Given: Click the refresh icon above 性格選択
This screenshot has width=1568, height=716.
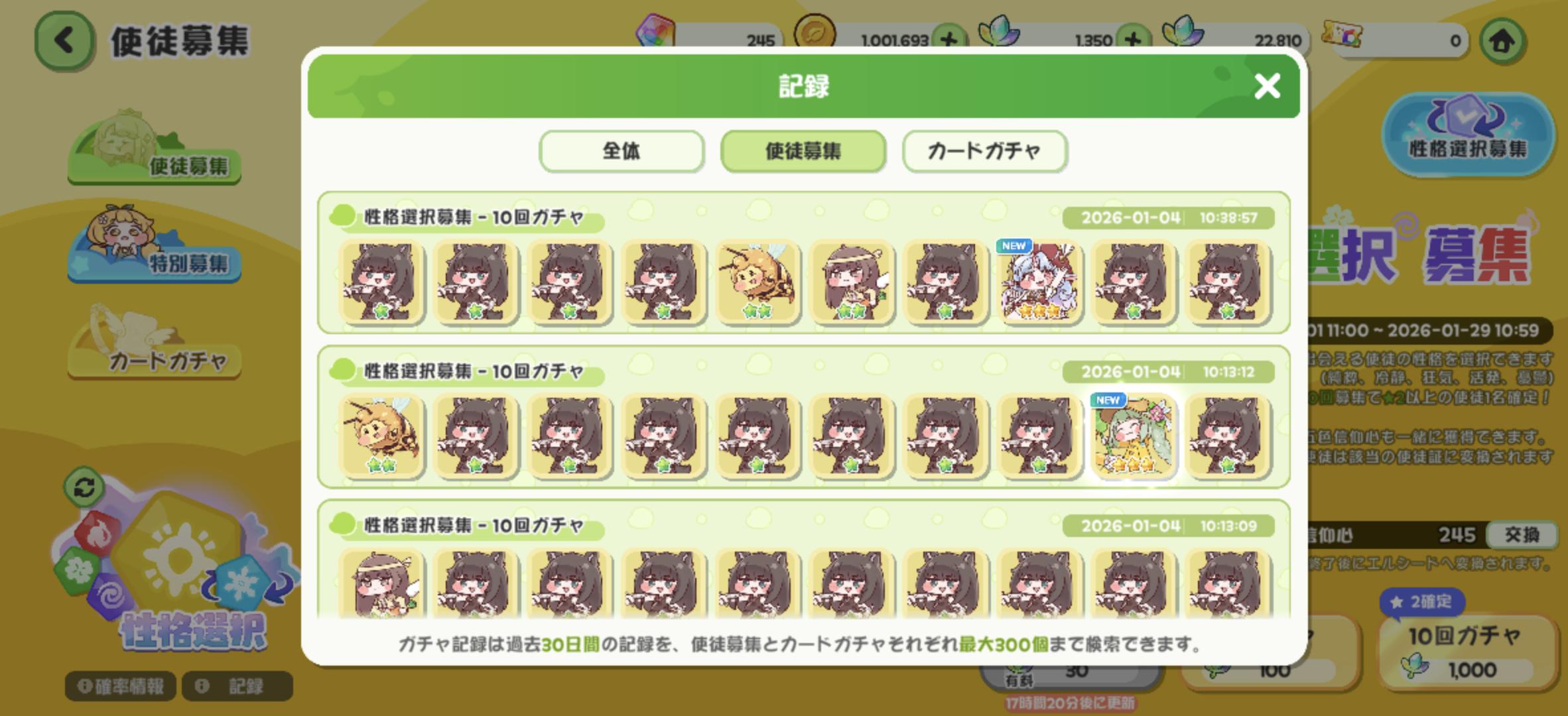Looking at the screenshot, I should coord(84,488).
